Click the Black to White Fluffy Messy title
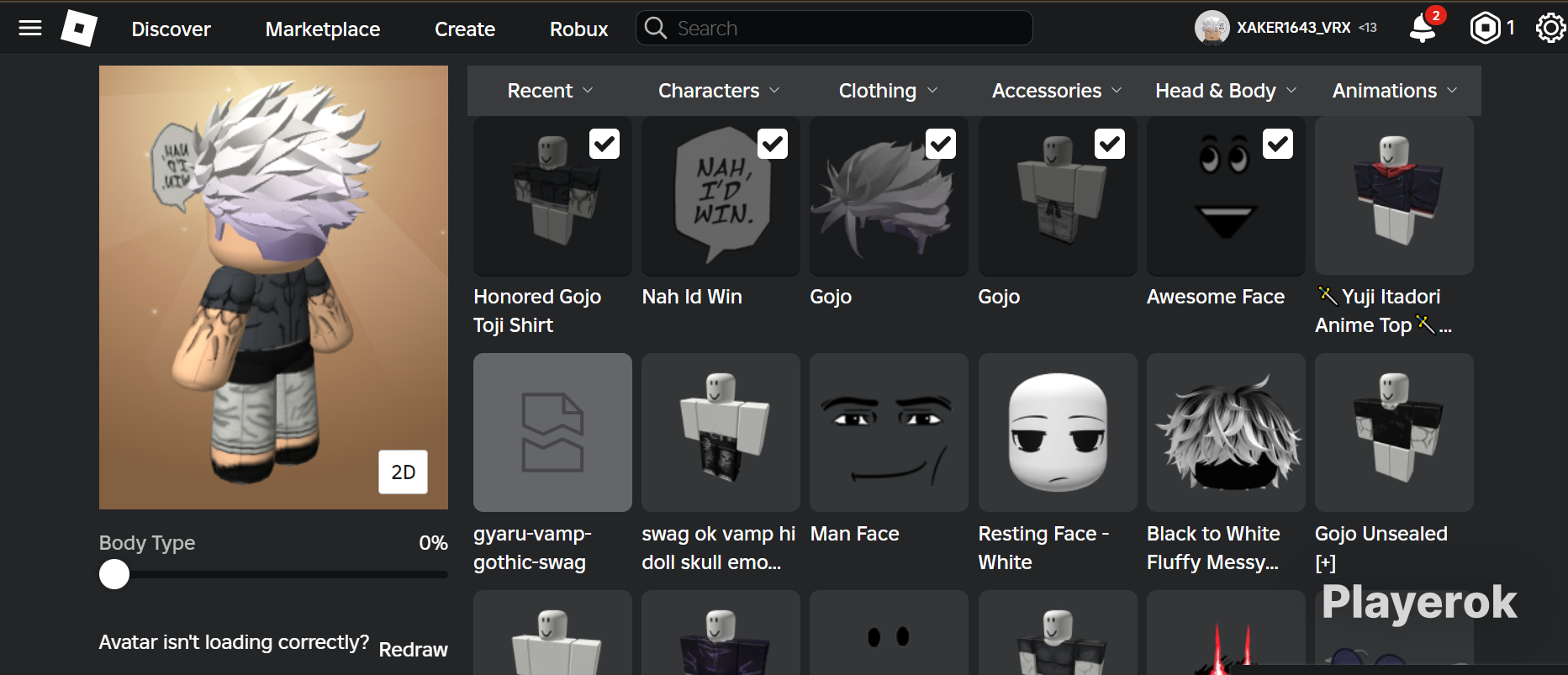 (1213, 548)
